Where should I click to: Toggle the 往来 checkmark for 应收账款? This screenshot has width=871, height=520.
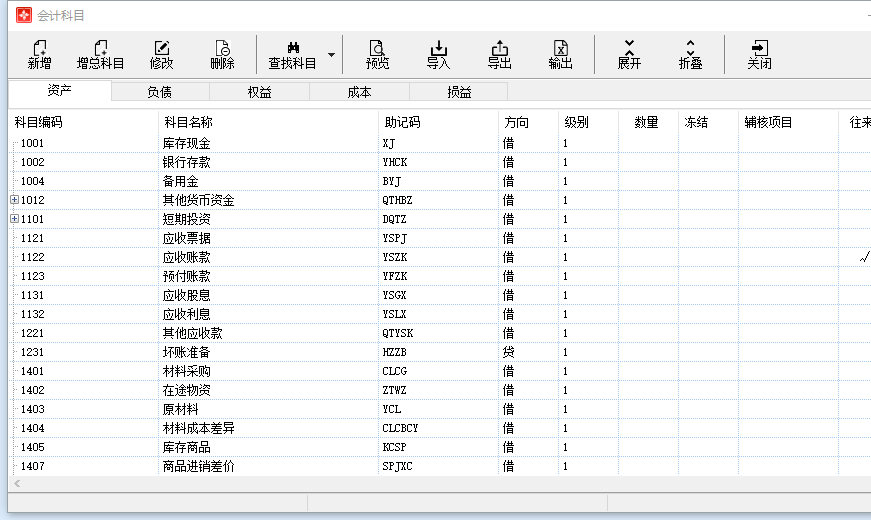point(863,257)
